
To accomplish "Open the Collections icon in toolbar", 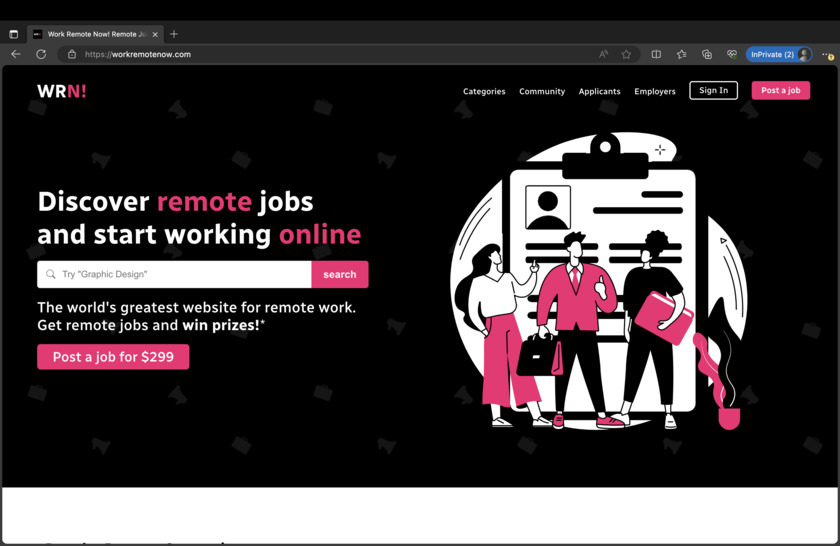I will [706, 54].
